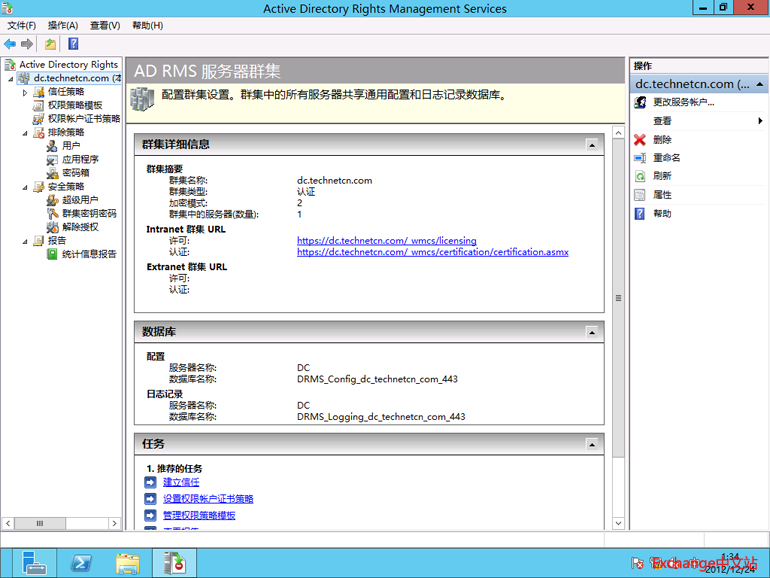Viewport: 770px width, 578px height.
Task: Open PowerShell from the taskbar
Action: pos(81,563)
